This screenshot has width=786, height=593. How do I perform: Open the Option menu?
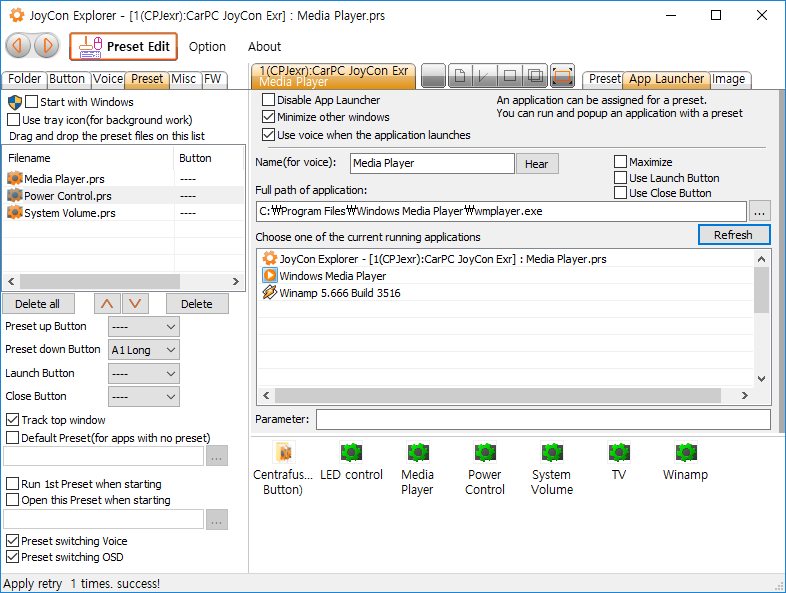coord(207,47)
